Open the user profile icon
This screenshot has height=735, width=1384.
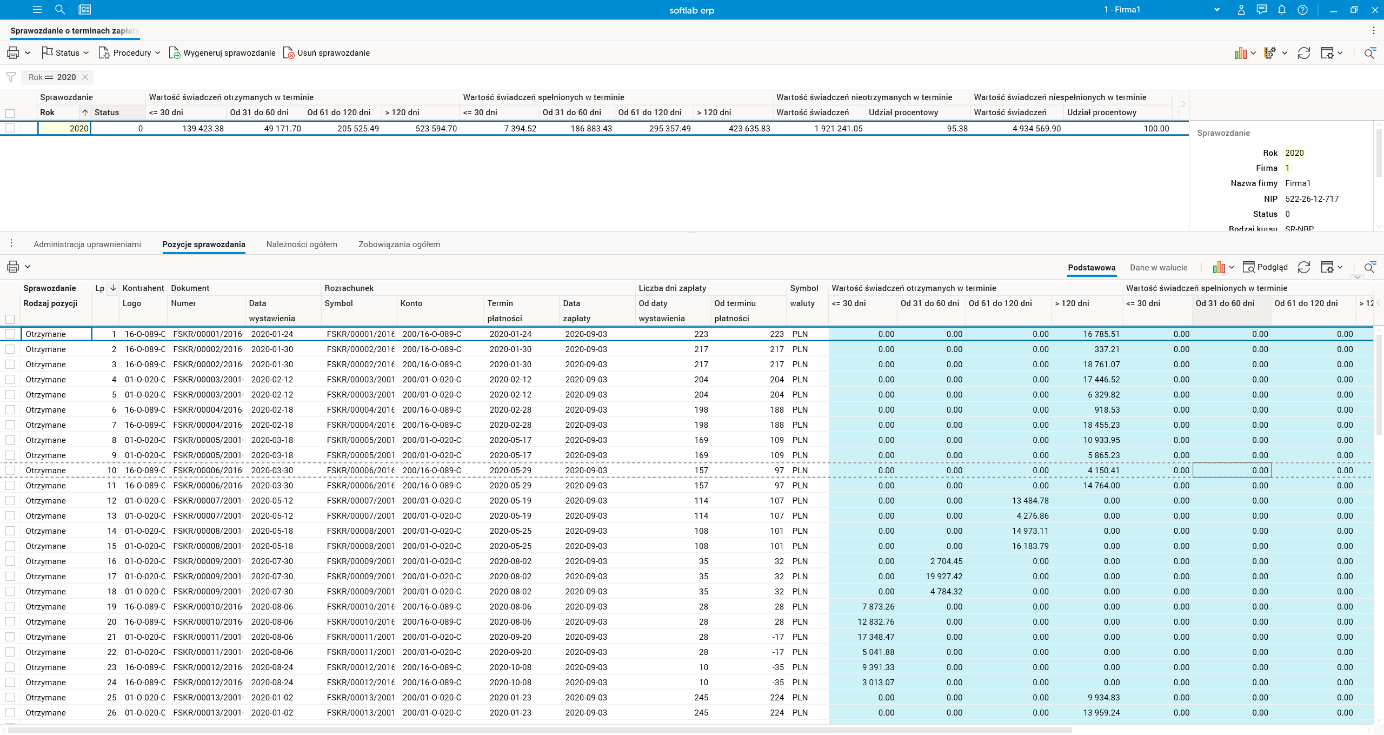coord(1241,9)
